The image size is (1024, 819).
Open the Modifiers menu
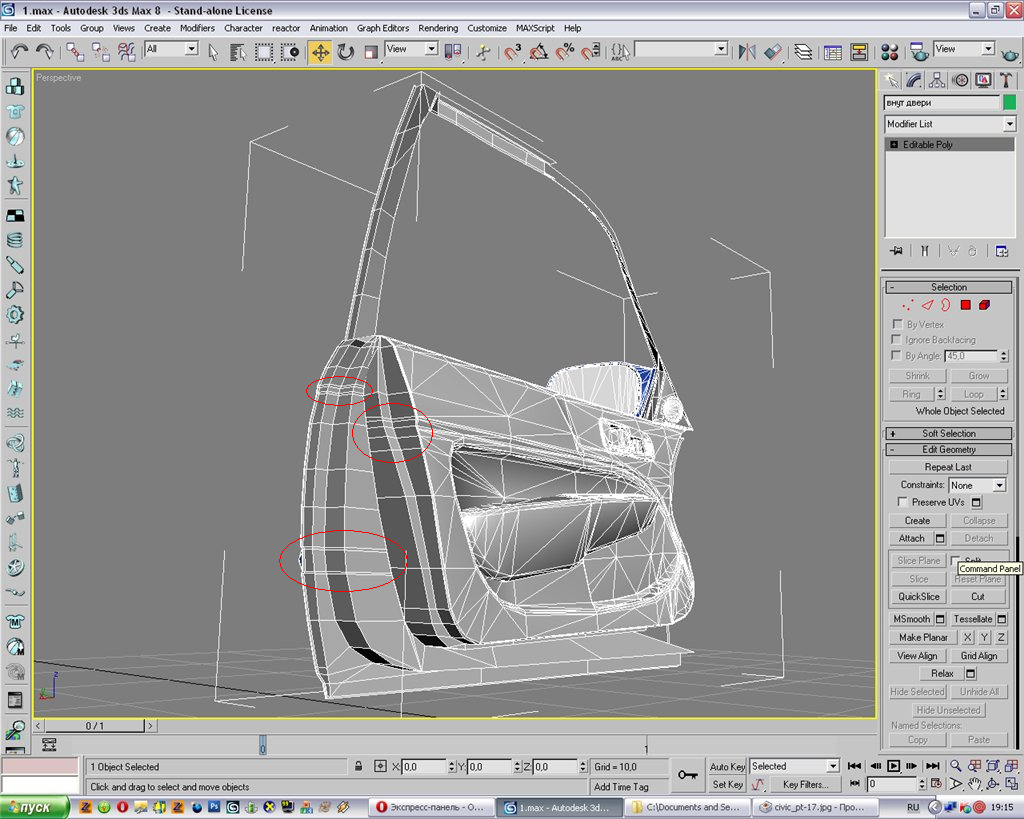(x=197, y=28)
